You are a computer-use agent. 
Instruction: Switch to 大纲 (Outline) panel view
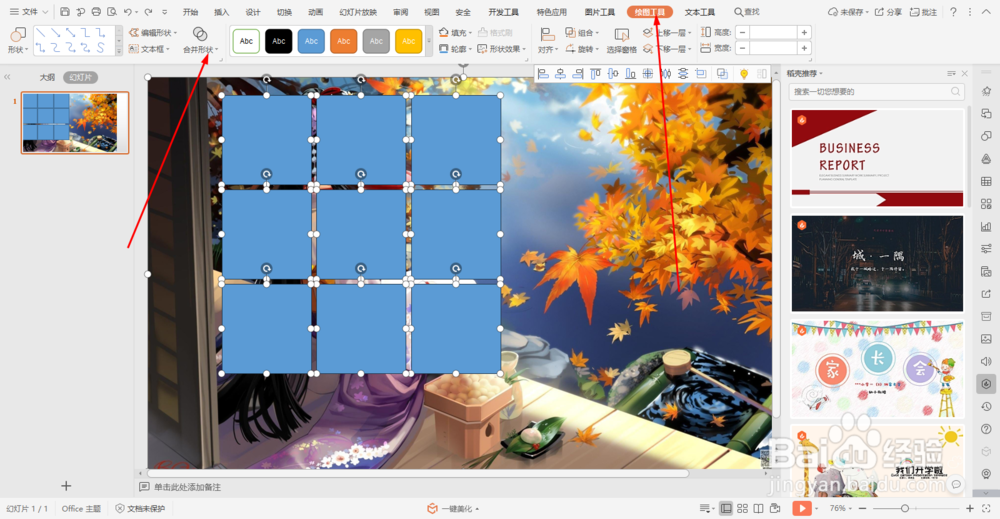(47, 77)
